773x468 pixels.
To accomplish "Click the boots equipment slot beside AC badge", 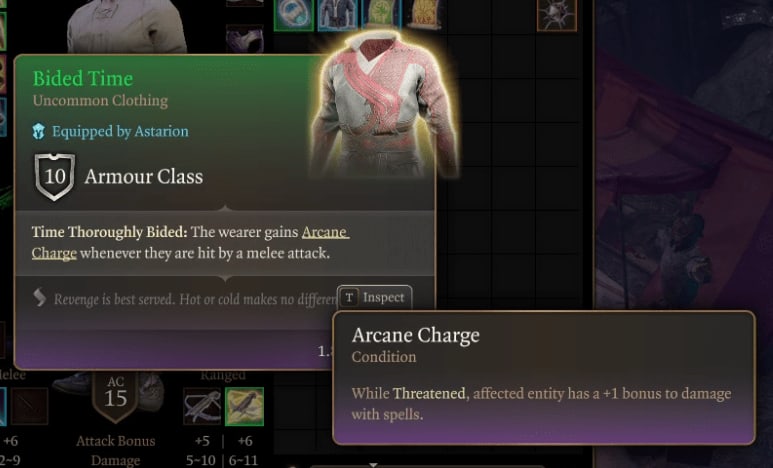I will pos(72,383).
